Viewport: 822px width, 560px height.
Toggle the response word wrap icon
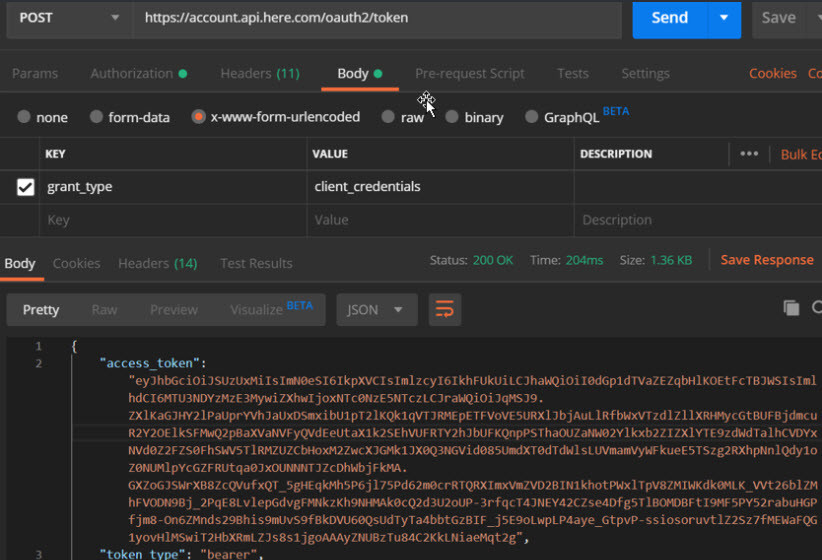point(445,309)
